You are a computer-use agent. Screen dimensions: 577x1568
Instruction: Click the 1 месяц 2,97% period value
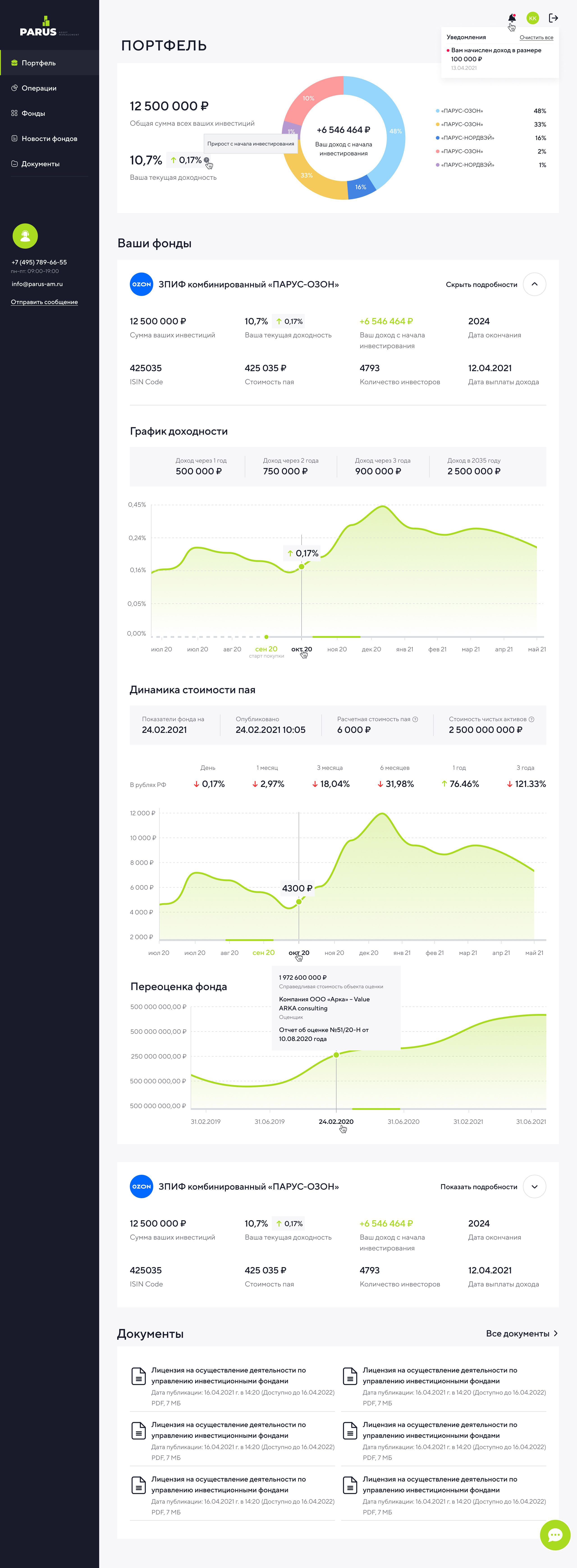tap(268, 784)
